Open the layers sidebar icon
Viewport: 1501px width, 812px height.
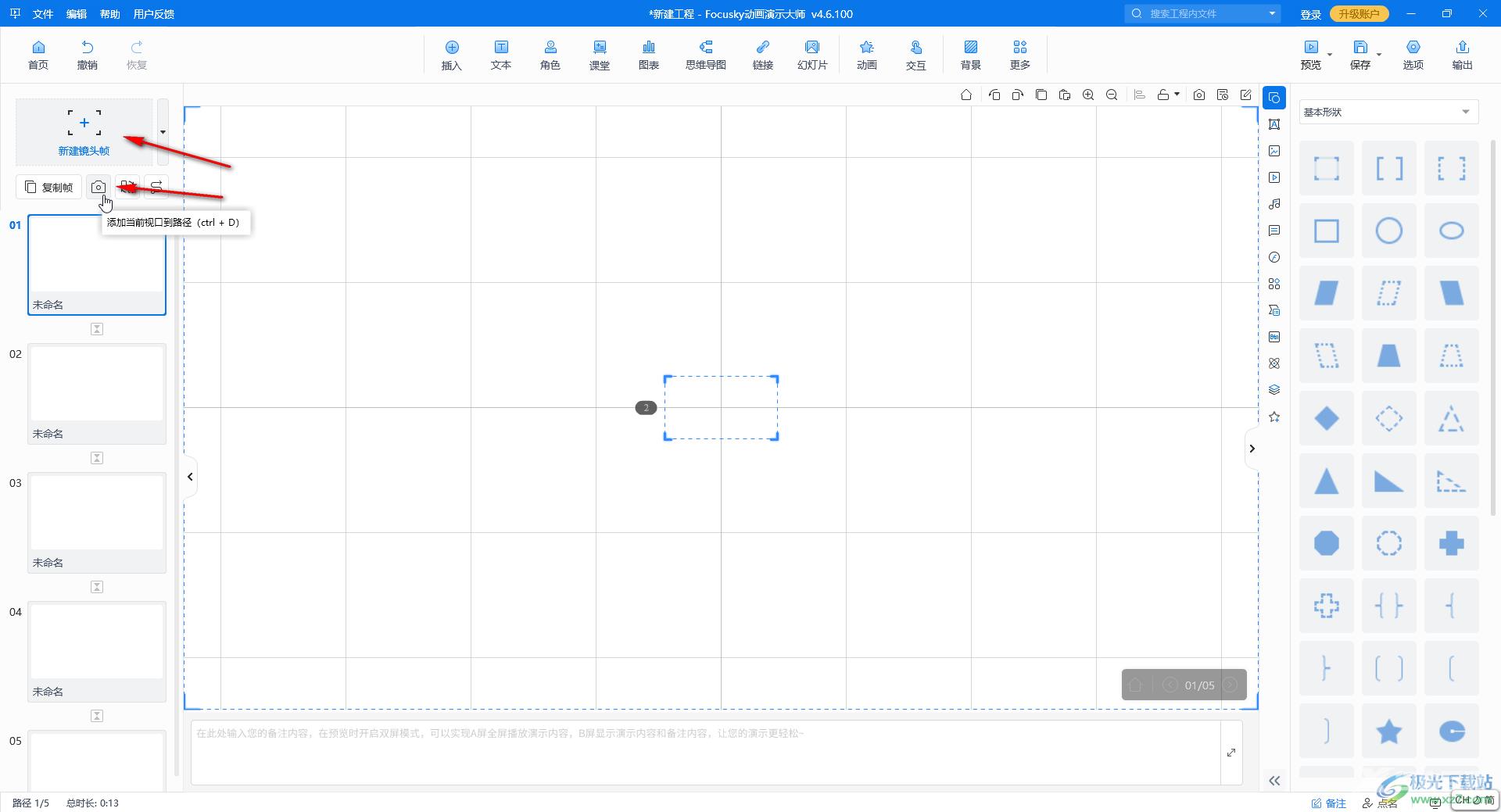(x=1274, y=390)
